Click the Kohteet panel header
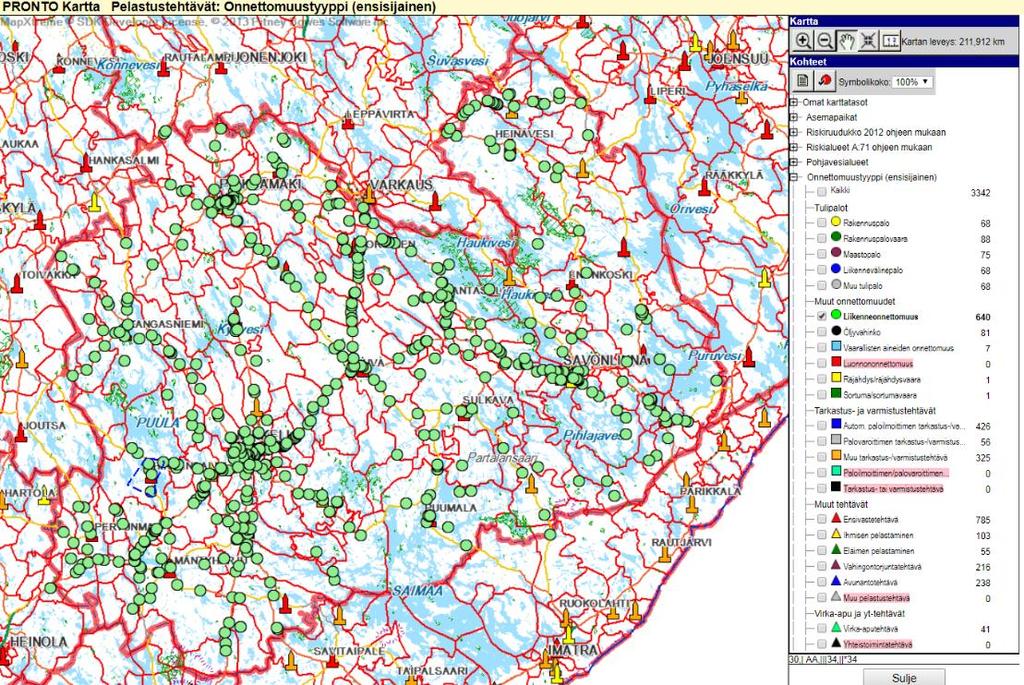The height and width of the screenshot is (685, 1024). point(904,61)
